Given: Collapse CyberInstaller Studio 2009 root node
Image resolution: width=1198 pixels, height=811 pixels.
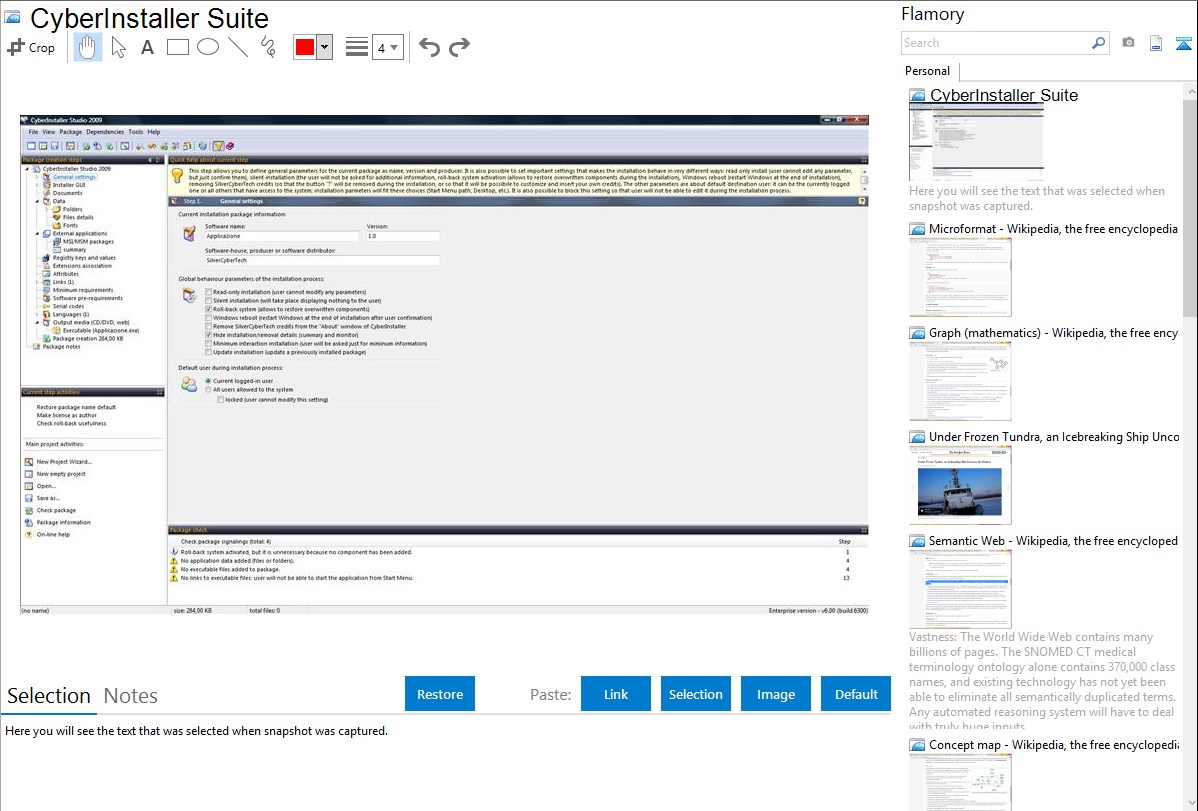Looking at the screenshot, I should pyautogui.click(x=28, y=169).
